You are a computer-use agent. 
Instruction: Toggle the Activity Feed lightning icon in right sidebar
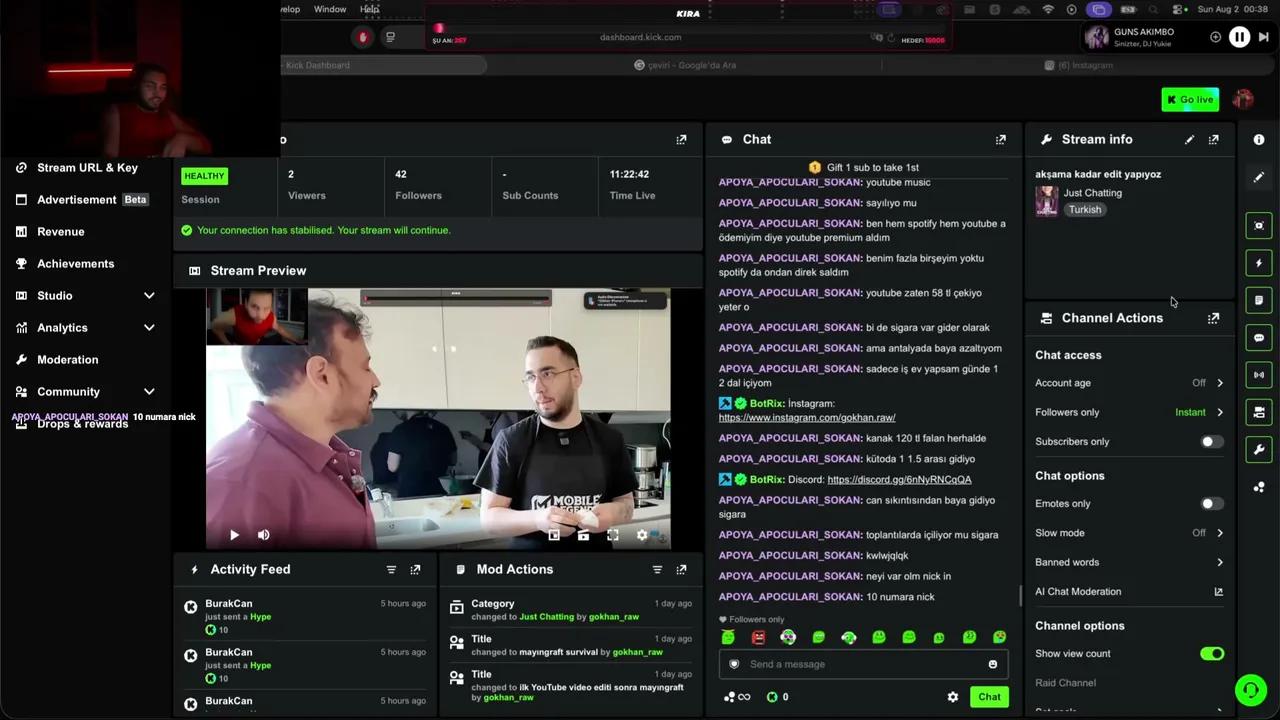1259,263
